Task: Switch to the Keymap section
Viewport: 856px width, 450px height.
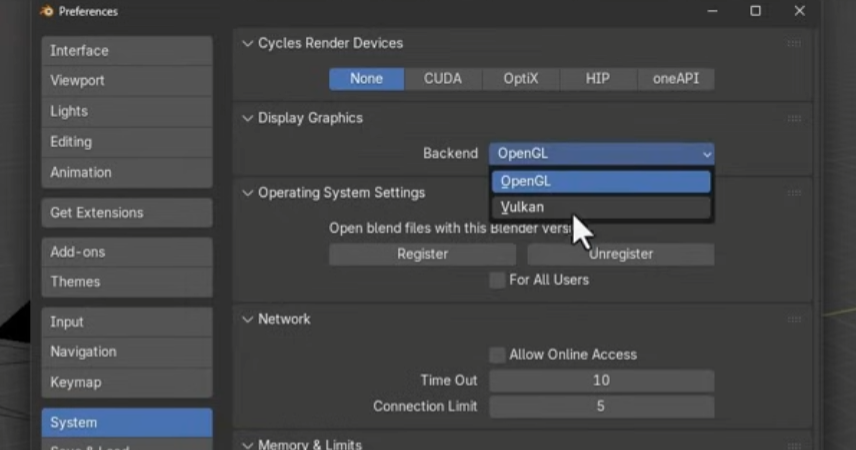Action: pyautogui.click(x=127, y=382)
